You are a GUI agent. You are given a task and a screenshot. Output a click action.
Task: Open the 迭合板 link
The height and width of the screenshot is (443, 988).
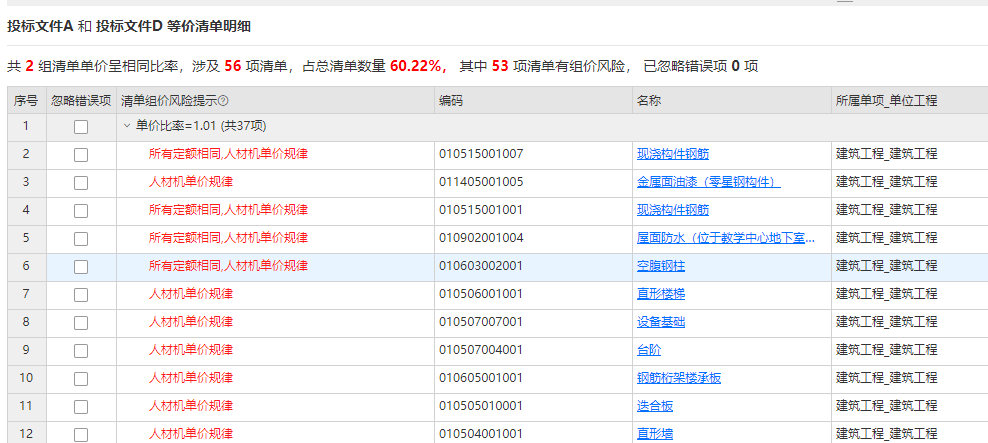click(655, 406)
